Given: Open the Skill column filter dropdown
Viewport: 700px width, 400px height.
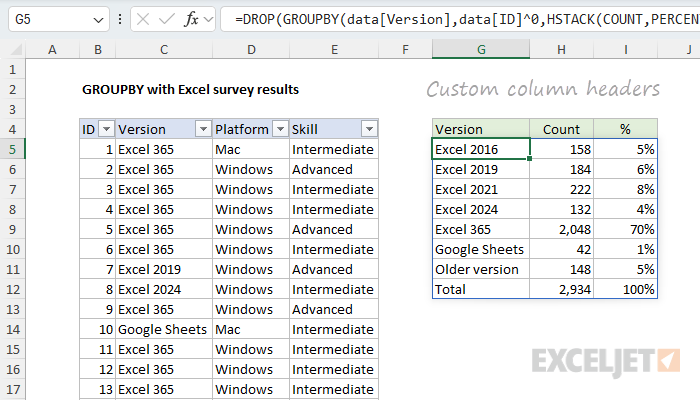Looking at the screenshot, I should point(369,129).
